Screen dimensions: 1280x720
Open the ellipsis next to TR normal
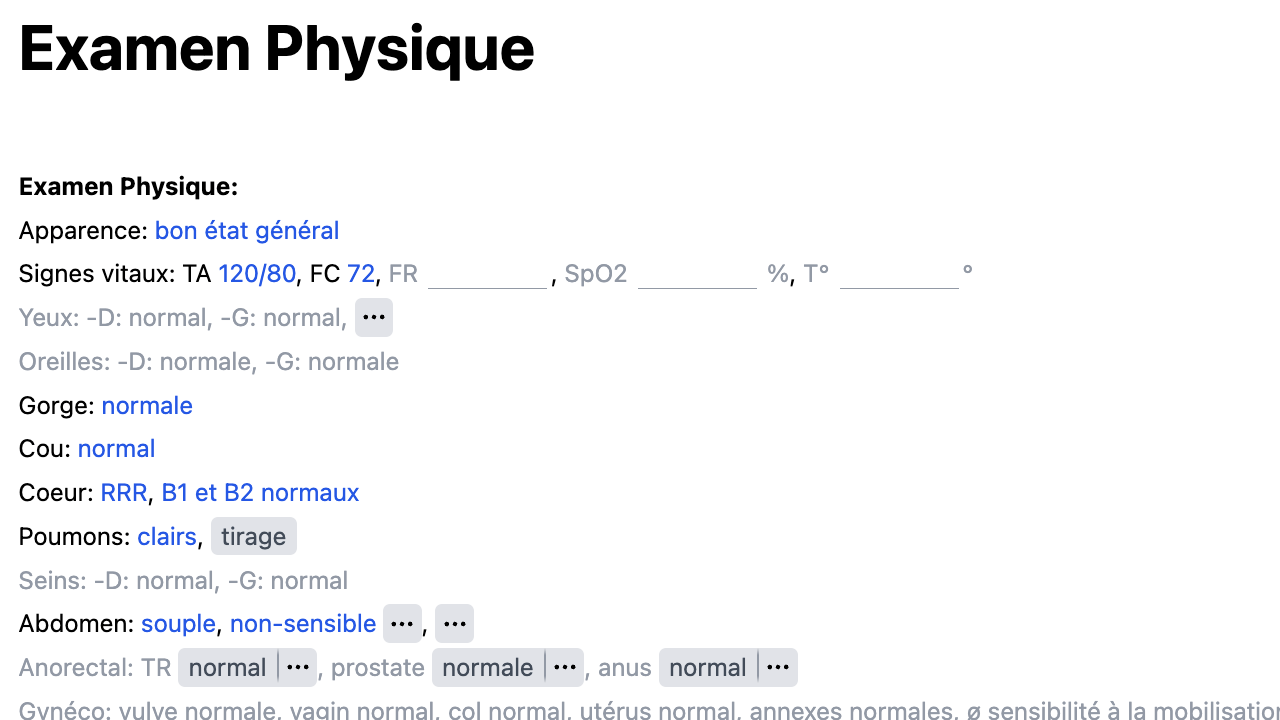click(297, 667)
